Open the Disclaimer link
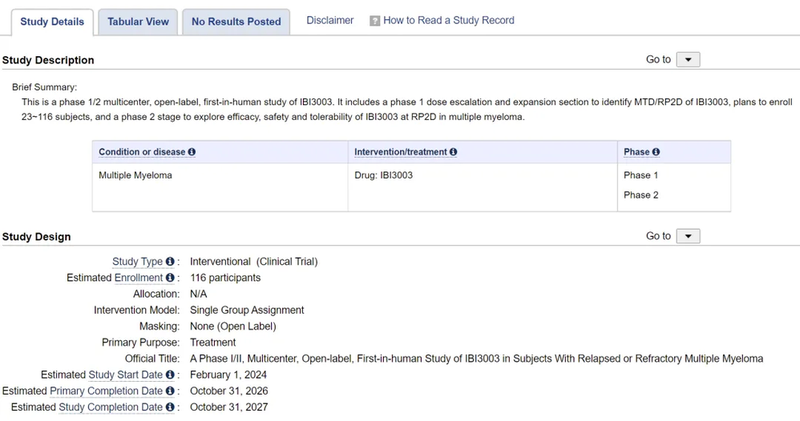Image resolution: width=800 pixels, height=421 pixels. tap(330, 21)
